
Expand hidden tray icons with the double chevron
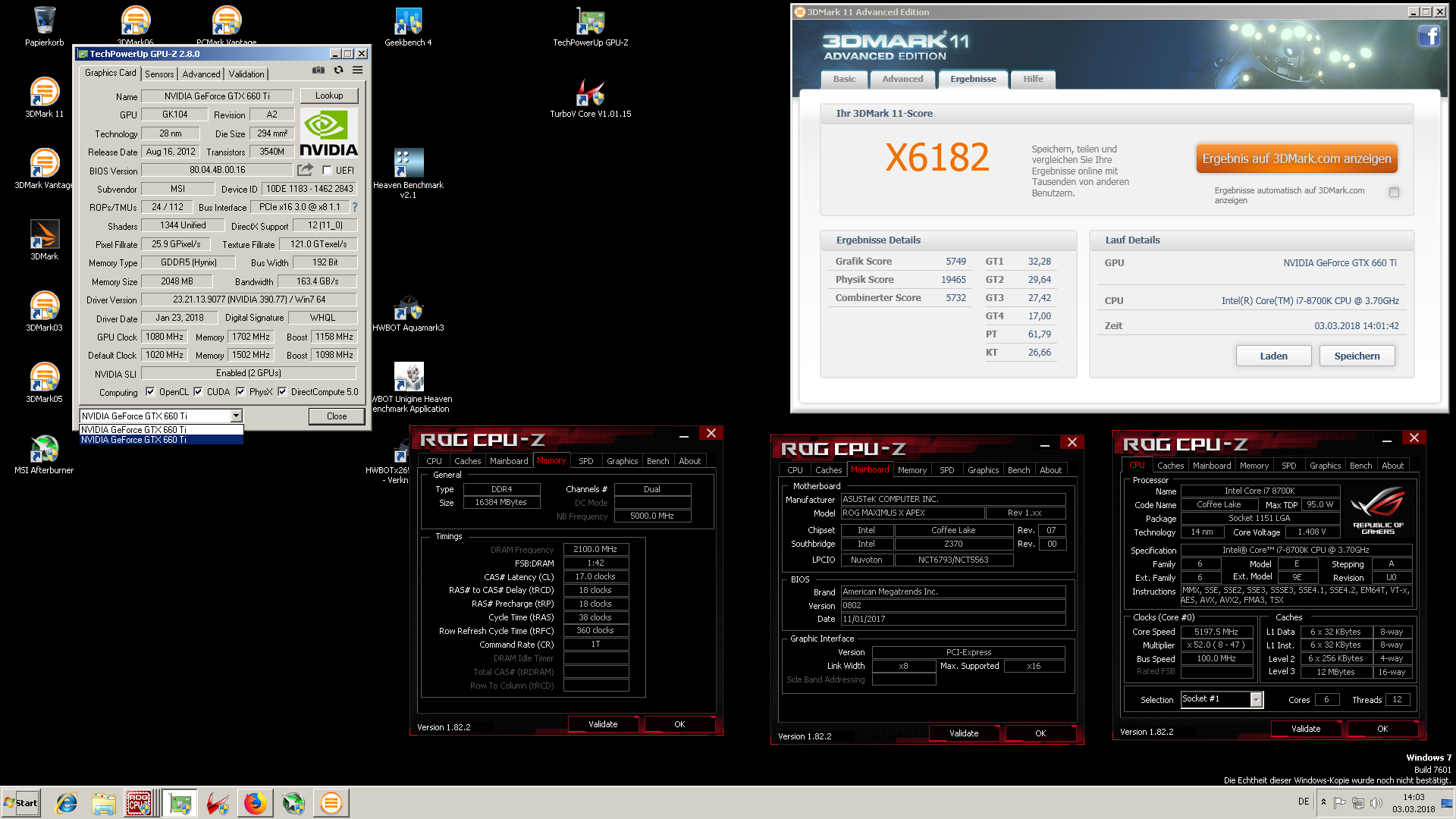click(1323, 802)
